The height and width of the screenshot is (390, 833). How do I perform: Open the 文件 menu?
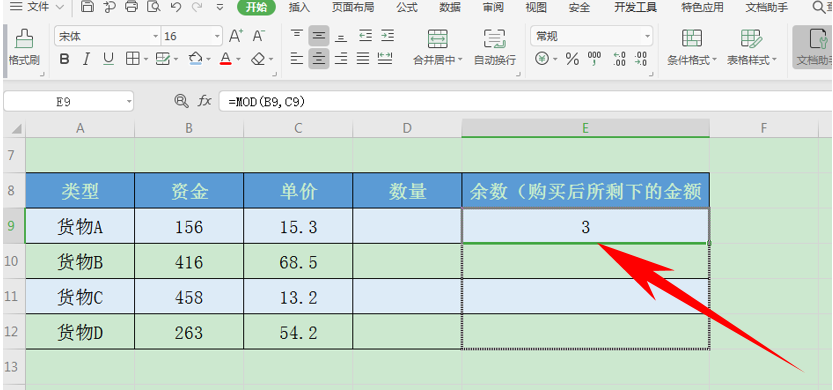point(37,7)
